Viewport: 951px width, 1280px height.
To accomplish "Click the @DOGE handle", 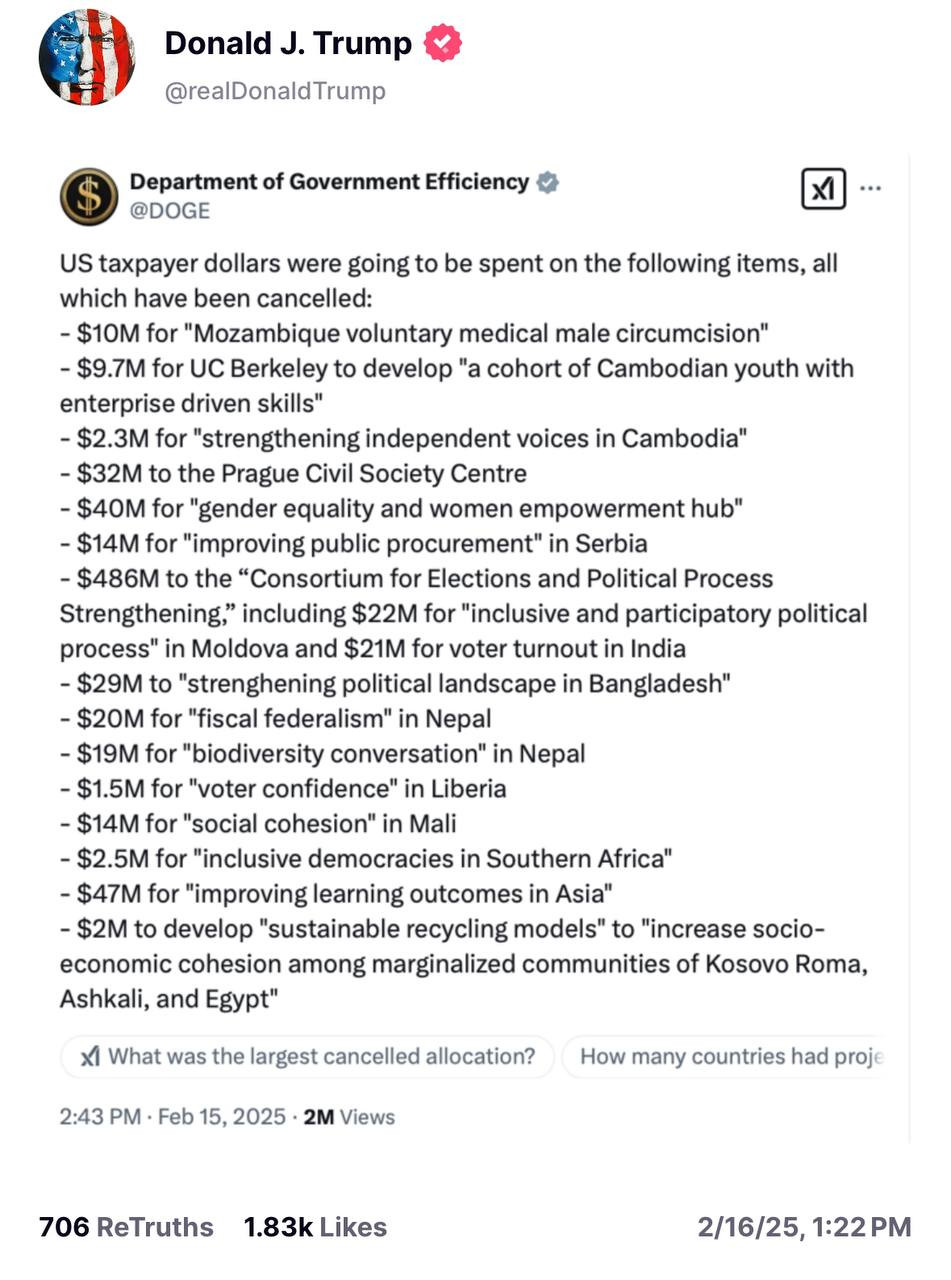I will pyautogui.click(x=170, y=211).
